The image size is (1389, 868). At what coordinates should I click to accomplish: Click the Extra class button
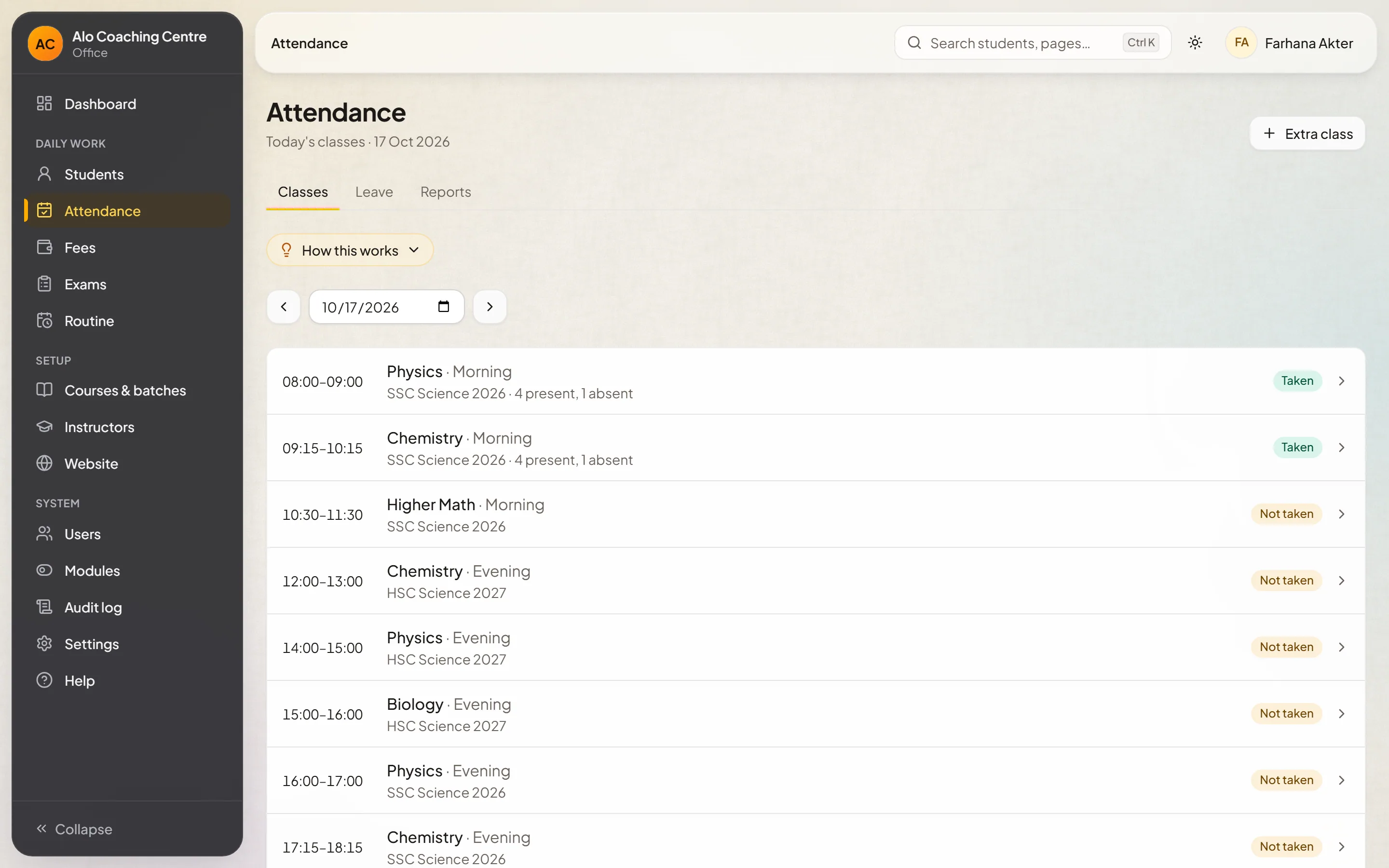pos(1307,134)
